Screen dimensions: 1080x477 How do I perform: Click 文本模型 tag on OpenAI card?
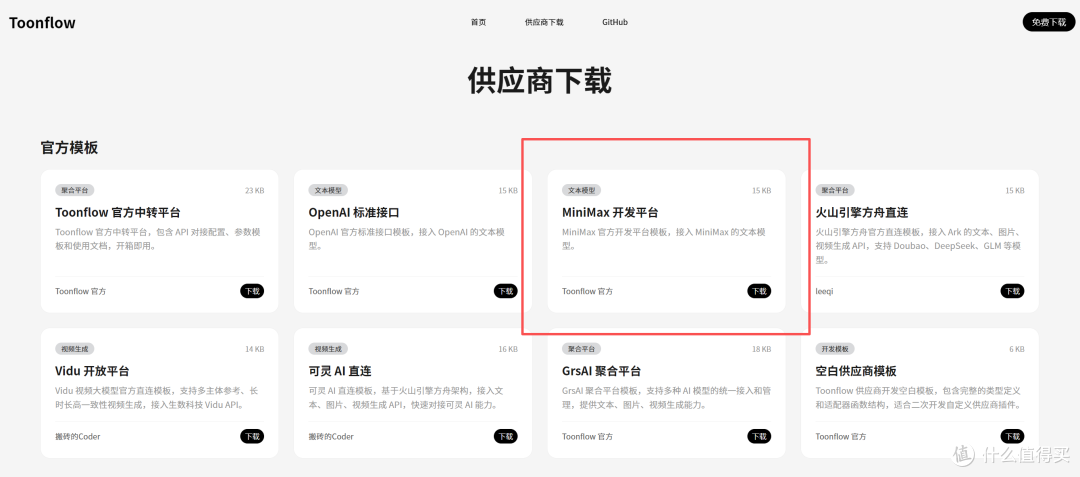point(328,190)
